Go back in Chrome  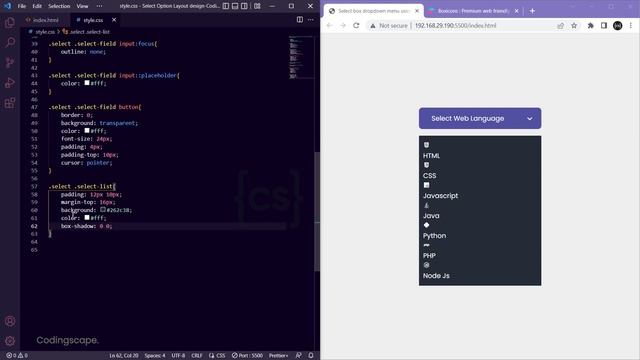point(329,25)
